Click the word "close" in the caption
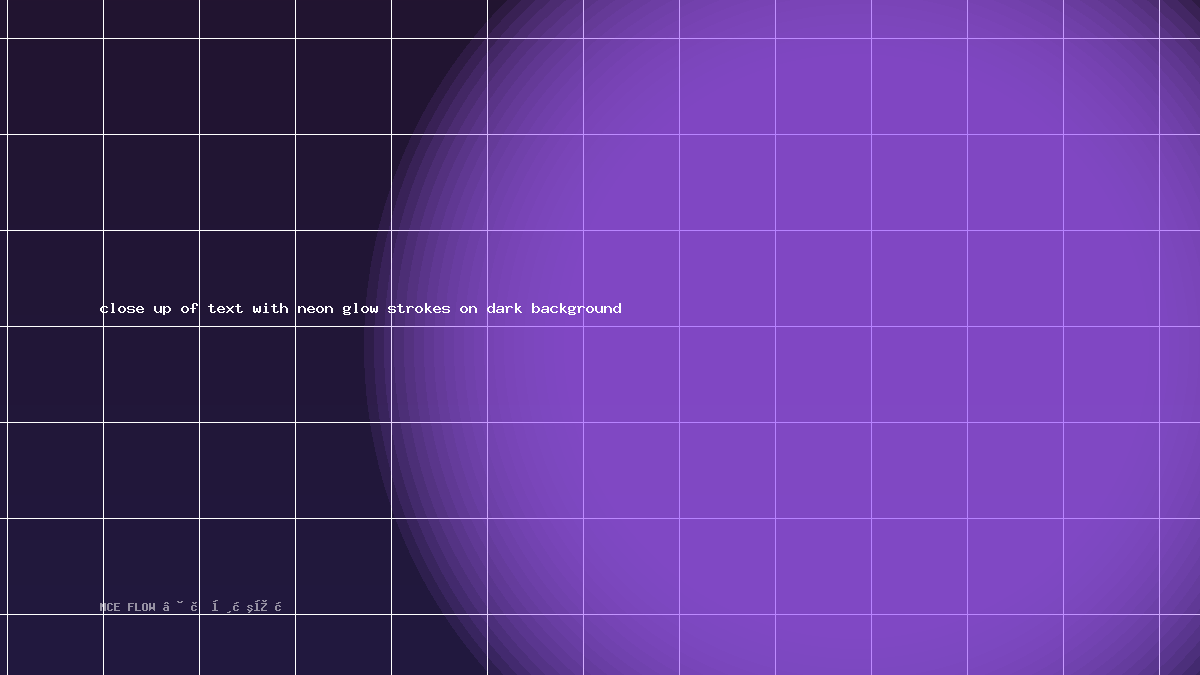Viewport: 1200px width, 675px height. [122, 308]
